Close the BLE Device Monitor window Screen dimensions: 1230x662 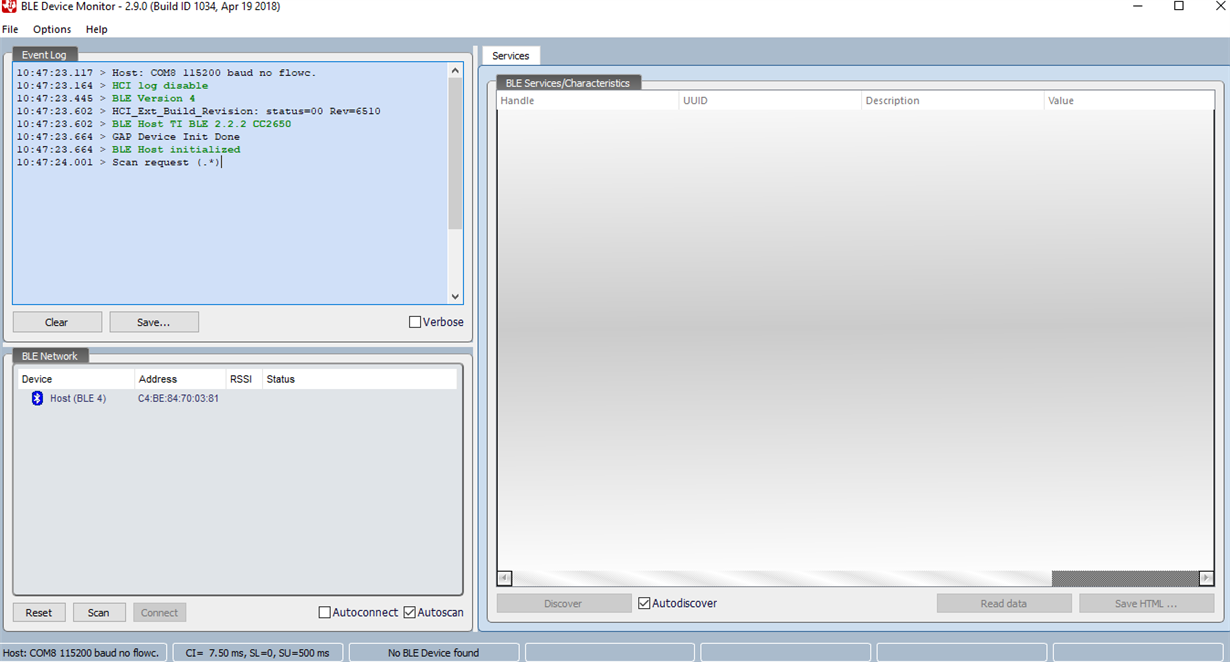1219,7
